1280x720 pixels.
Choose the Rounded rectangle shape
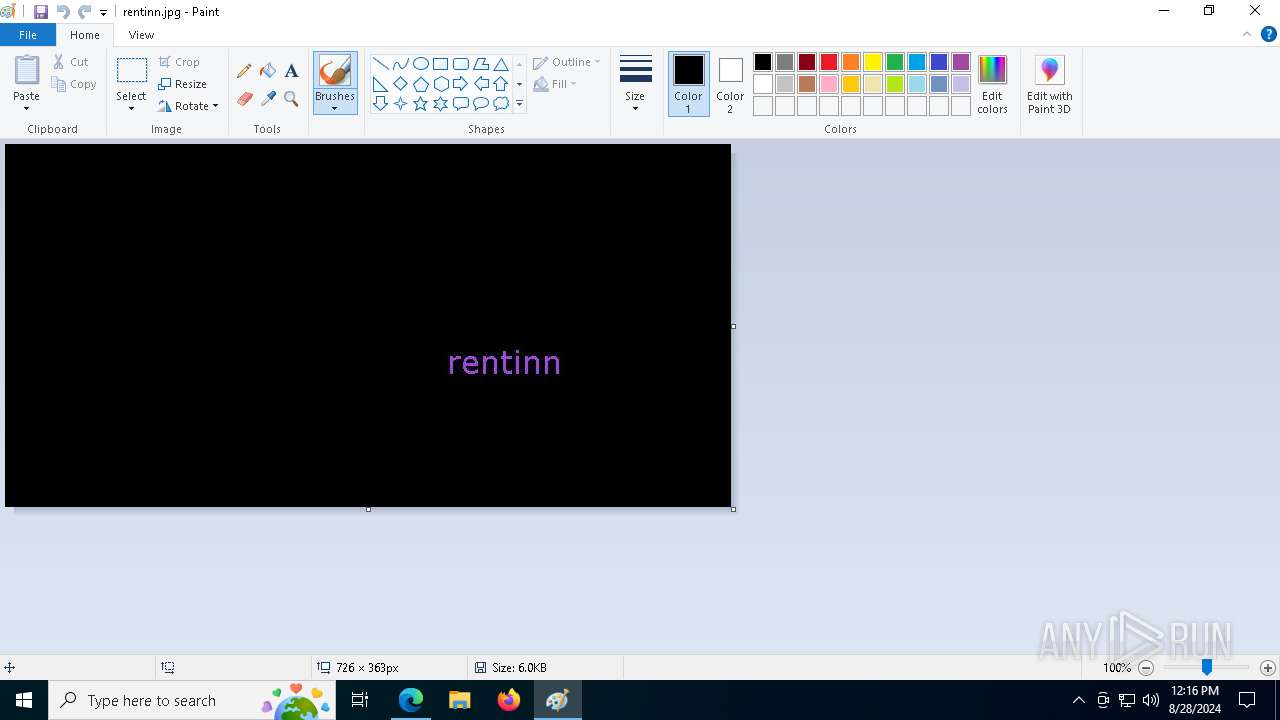tap(460, 63)
